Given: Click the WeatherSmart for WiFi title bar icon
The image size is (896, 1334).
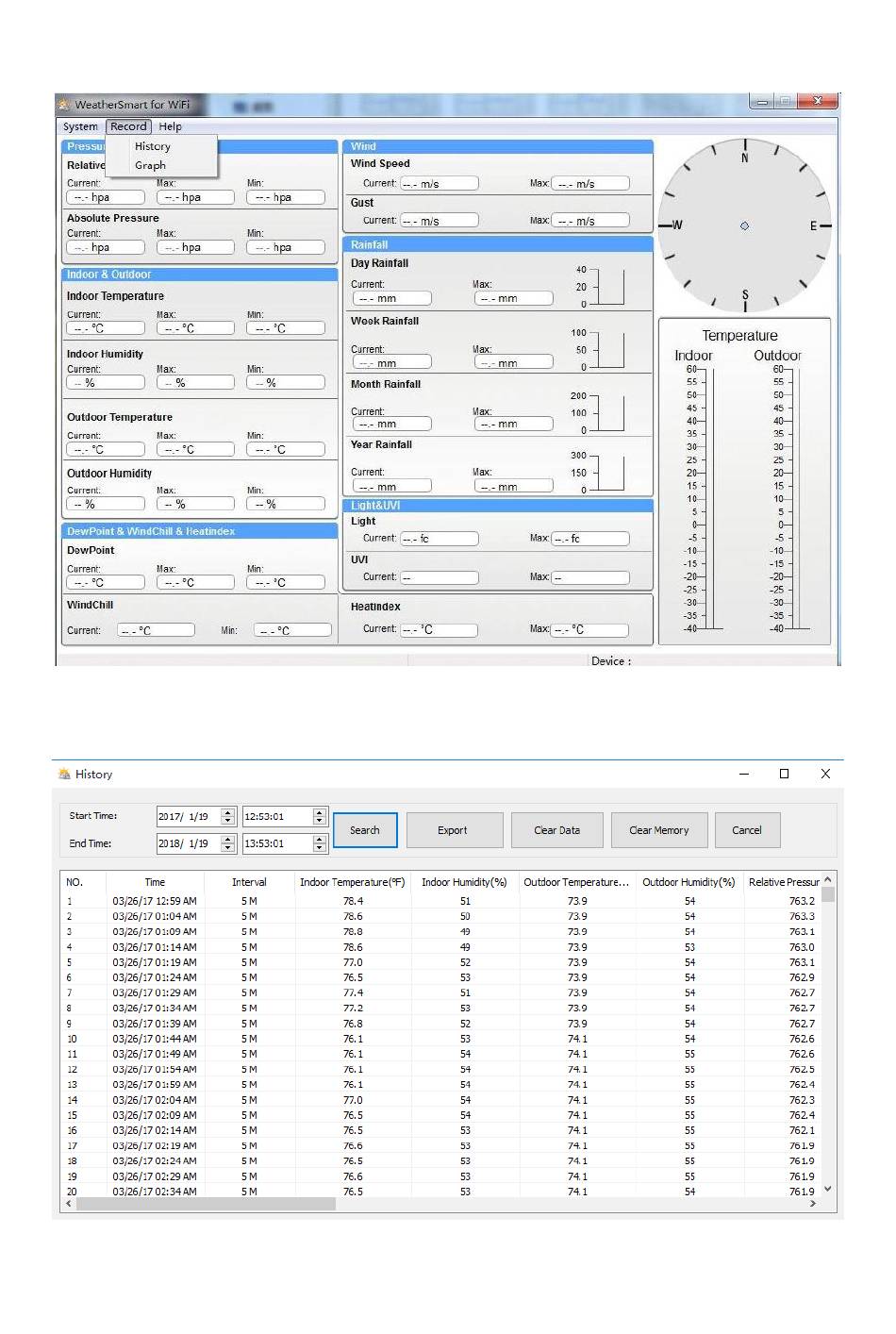Looking at the screenshot, I should (x=64, y=105).
